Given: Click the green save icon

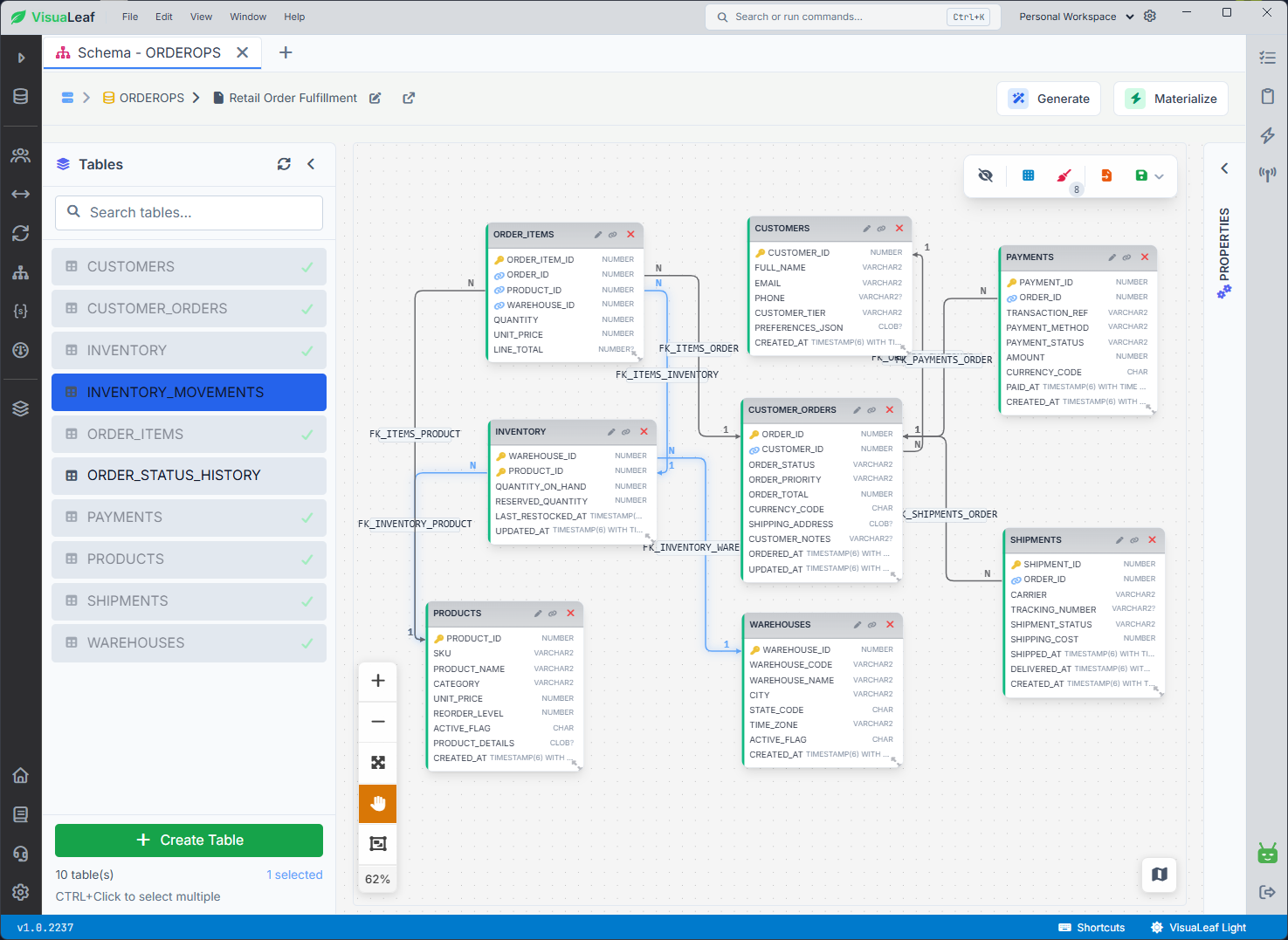Looking at the screenshot, I should 1141,175.
